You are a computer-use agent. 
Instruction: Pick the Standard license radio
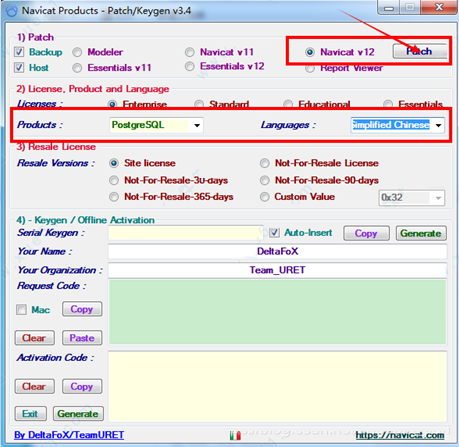[x=199, y=104]
